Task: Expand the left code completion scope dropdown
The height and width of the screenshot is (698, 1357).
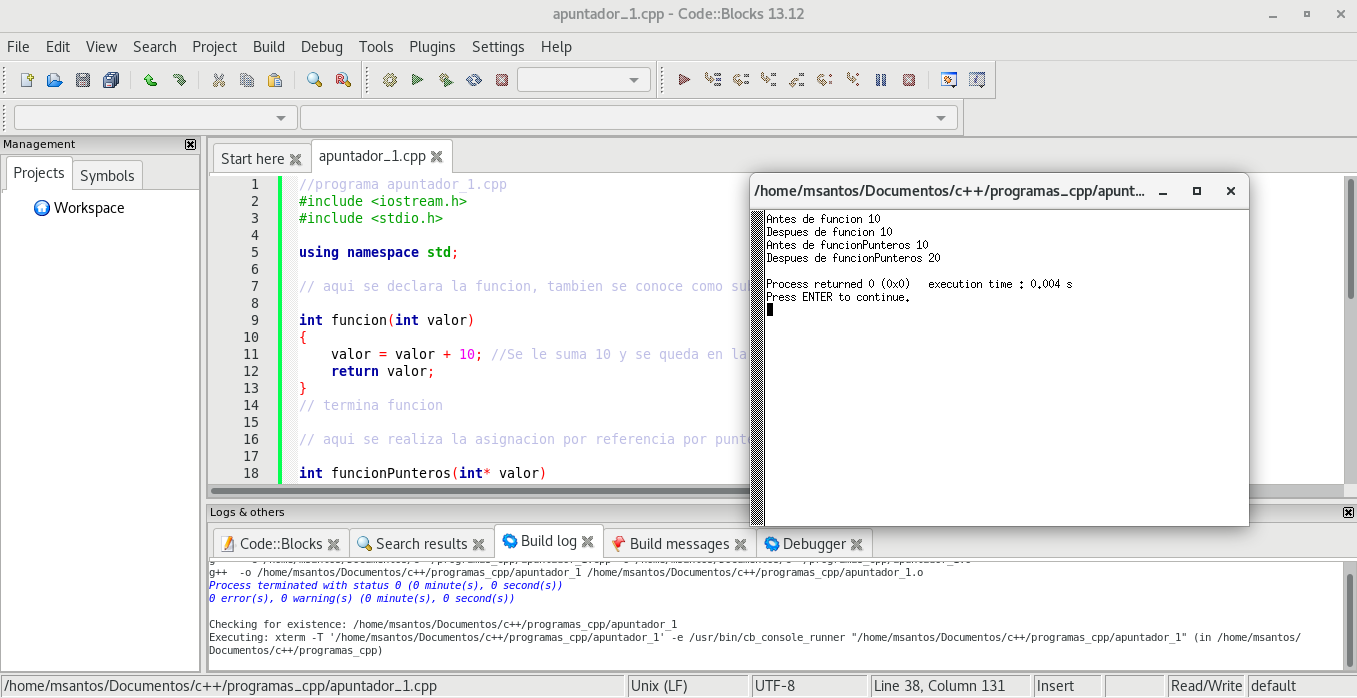Action: [x=156, y=118]
